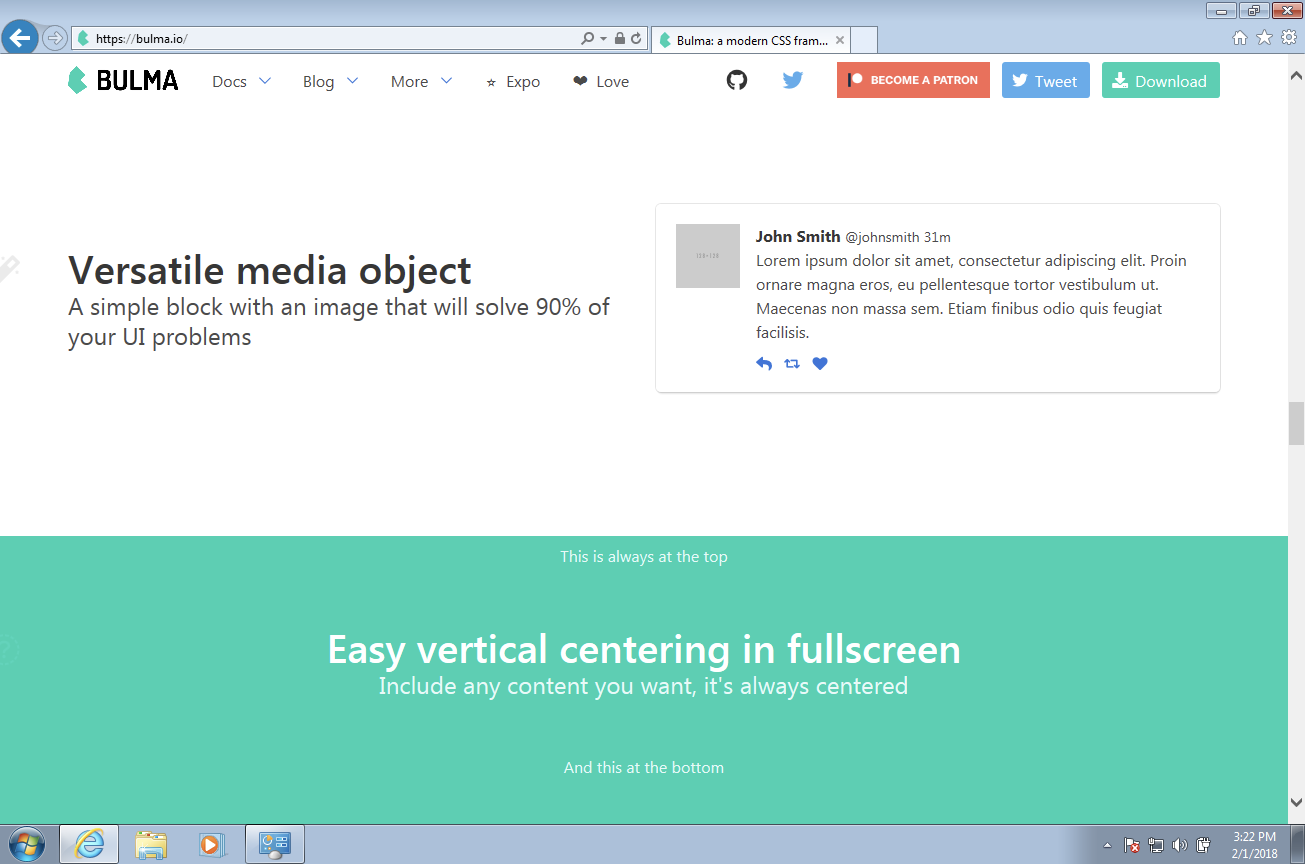Open Bulma's GitHub repository via GitHub icon
Viewport: 1305px width, 864px height.
point(737,80)
